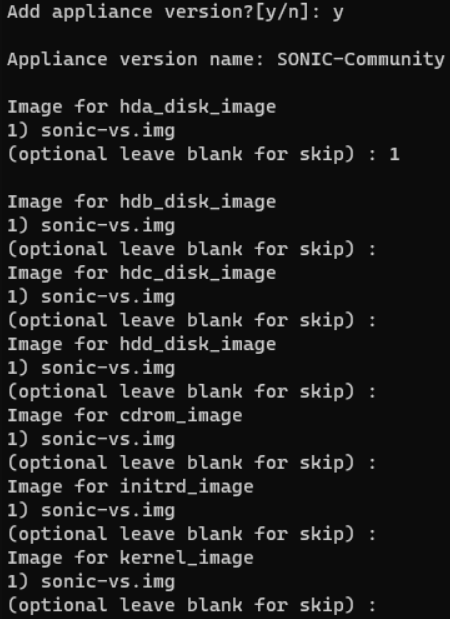The width and height of the screenshot is (450, 619).
Task: Select sonic-vs.img option under hdc_disk_image
Action: 91,297
